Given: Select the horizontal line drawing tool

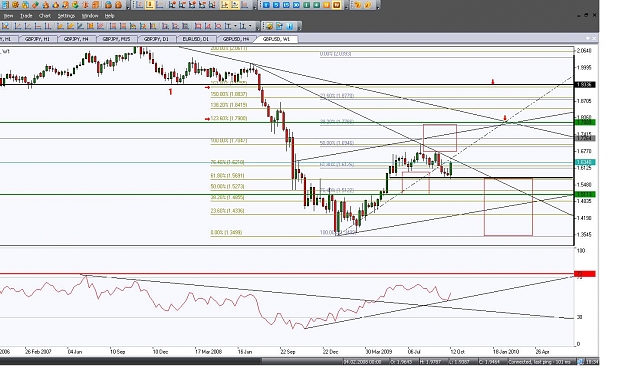Looking at the screenshot, I should 38,26.
